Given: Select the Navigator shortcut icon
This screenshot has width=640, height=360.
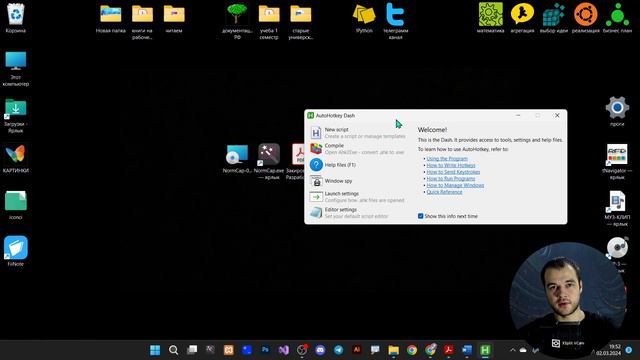Looking at the screenshot, I should [x=617, y=161].
